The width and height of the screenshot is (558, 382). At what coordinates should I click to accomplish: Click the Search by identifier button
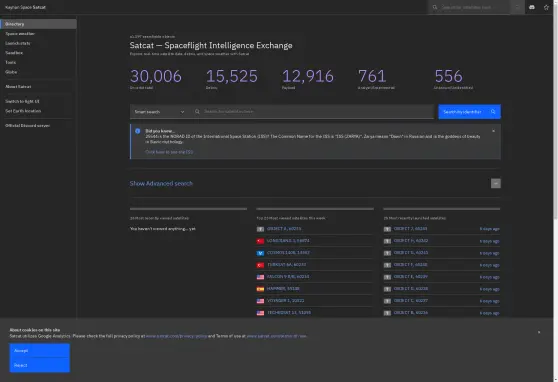point(469,112)
